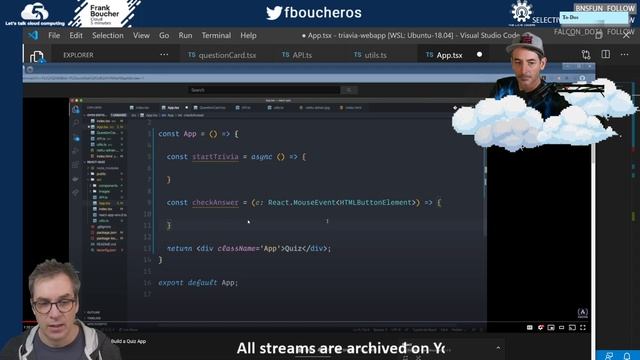Image resolution: width=640 pixels, height=360 pixels.
Task: Open editor more actions ellipsis
Action: click(624, 54)
